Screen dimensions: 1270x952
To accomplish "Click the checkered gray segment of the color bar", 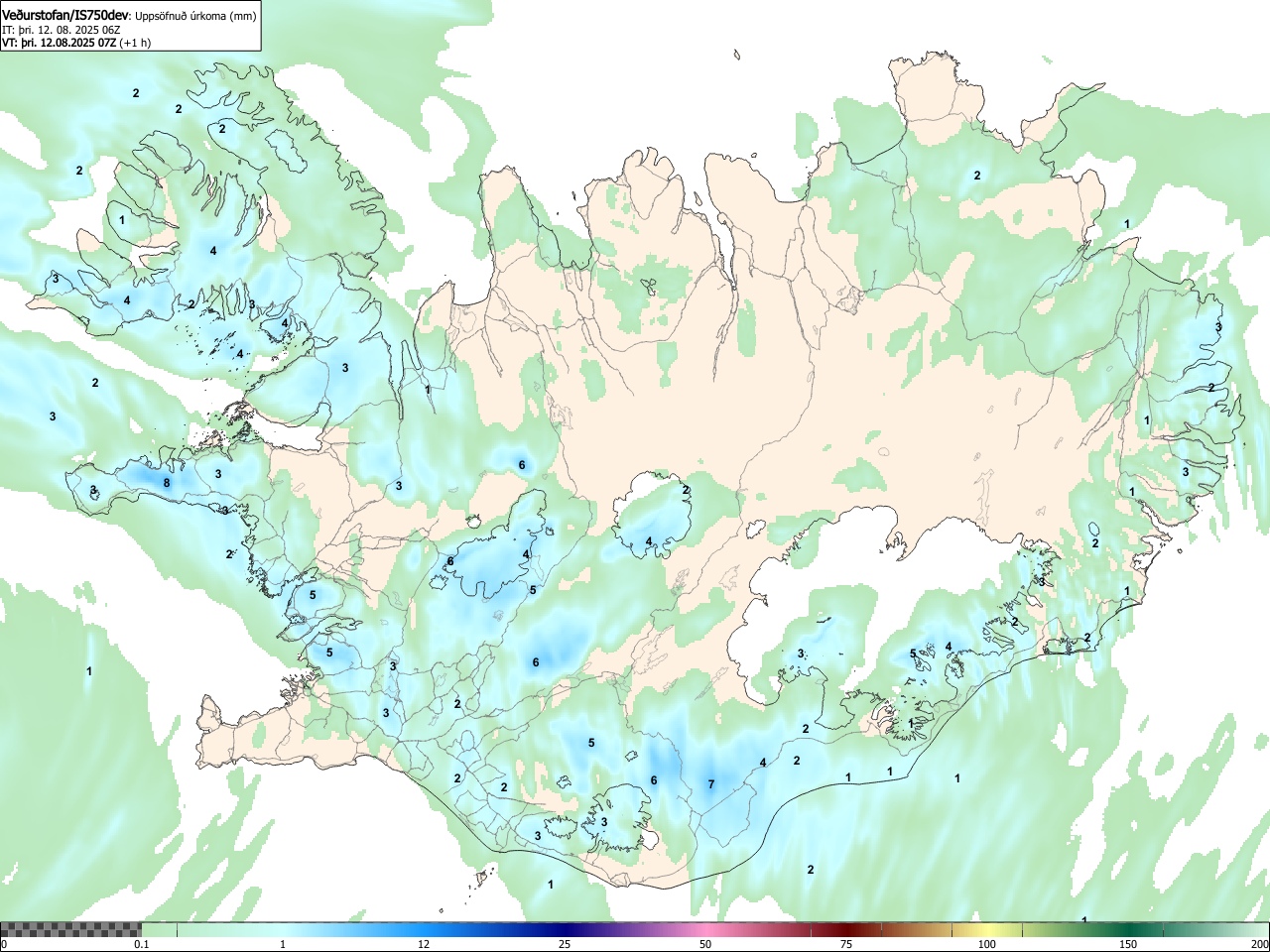I will [x=70, y=929].
